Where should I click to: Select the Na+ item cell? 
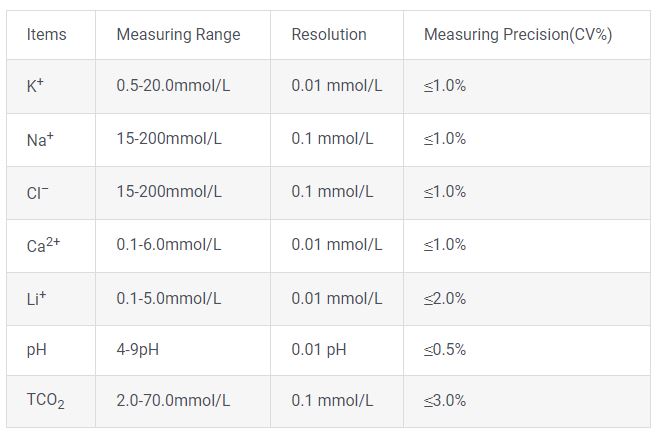(x=39, y=139)
